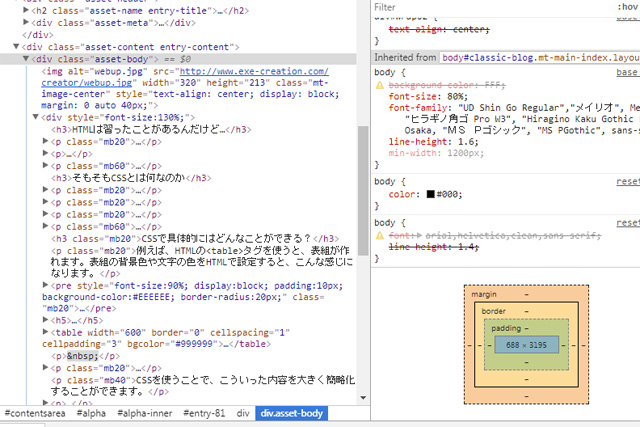Expand the h2 asset-name entry-title node
This screenshot has width=640, height=427.
[x=26, y=10]
